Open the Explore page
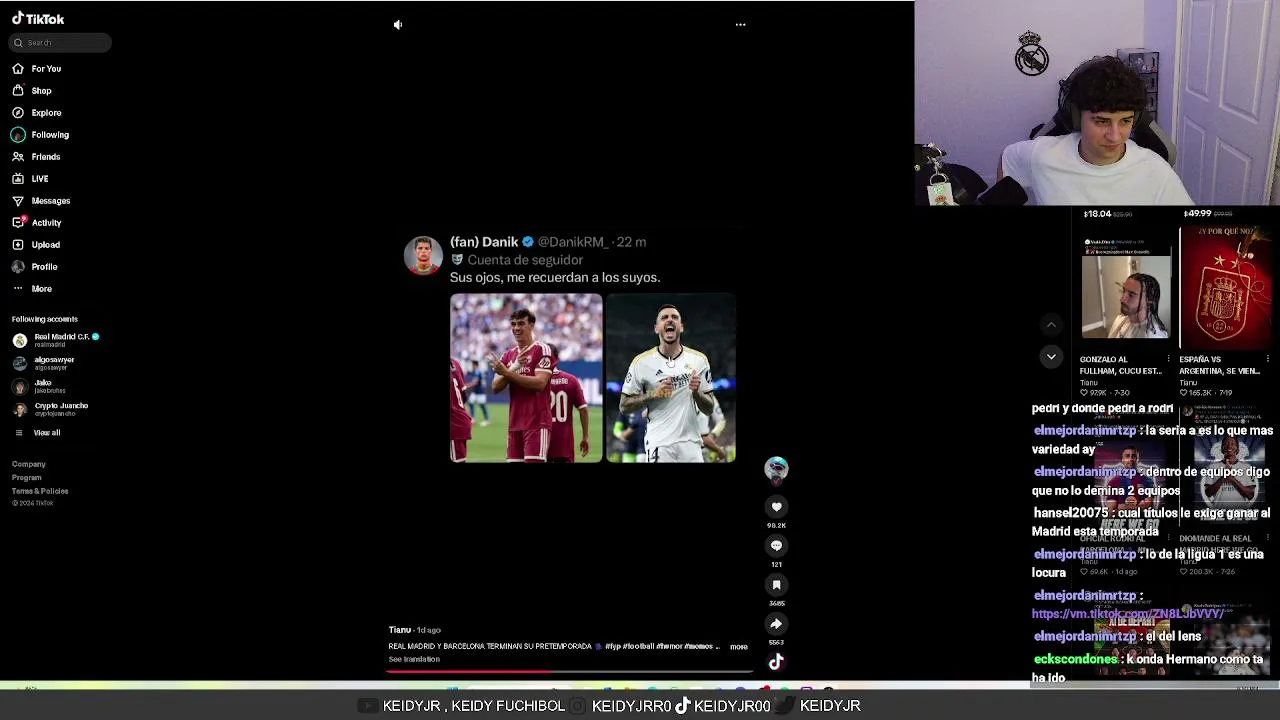This screenshot has height=720, width=1280. [x=46, y=113]
